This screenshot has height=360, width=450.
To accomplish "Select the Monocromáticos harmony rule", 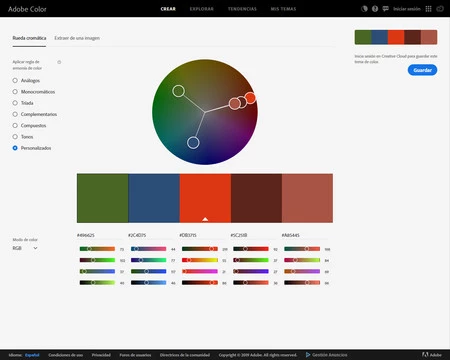I will (x=34, y=92).
